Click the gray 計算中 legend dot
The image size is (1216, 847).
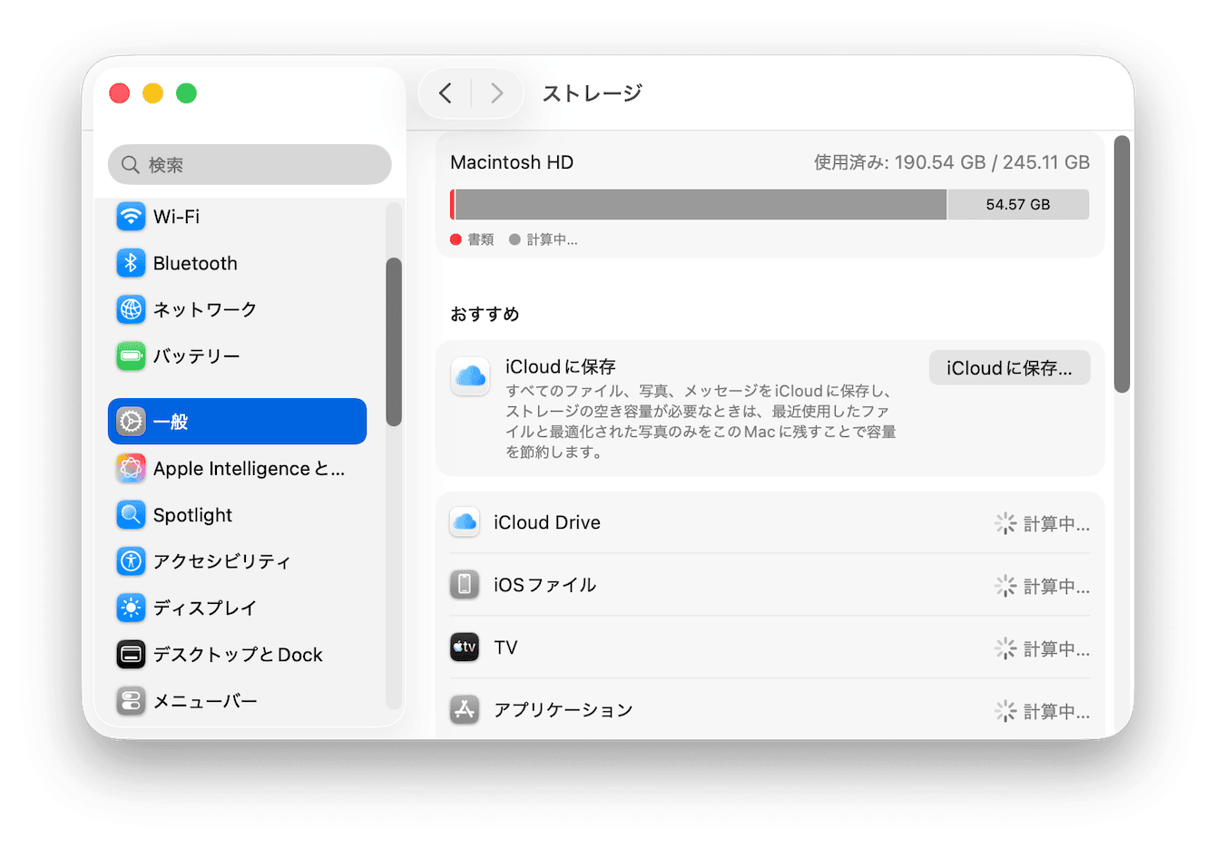515,240
